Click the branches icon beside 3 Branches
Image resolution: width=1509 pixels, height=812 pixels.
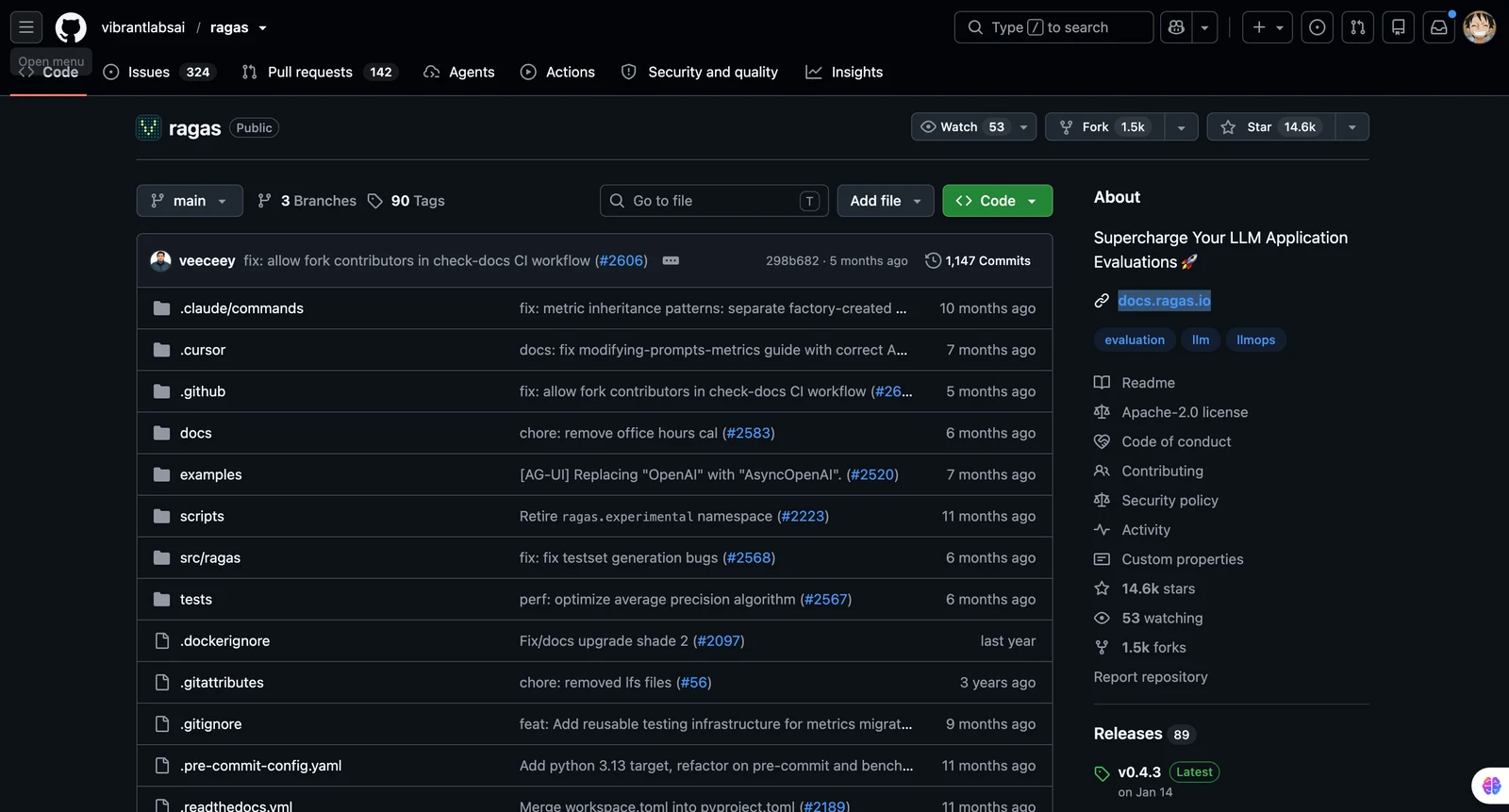265,201
